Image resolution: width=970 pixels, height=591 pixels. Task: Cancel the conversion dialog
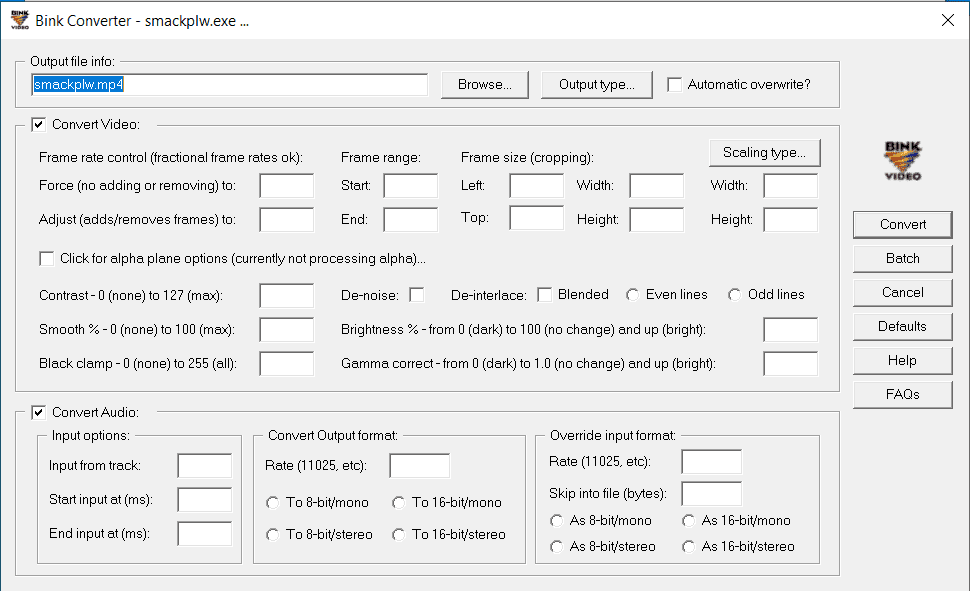[x=903, y=293]
